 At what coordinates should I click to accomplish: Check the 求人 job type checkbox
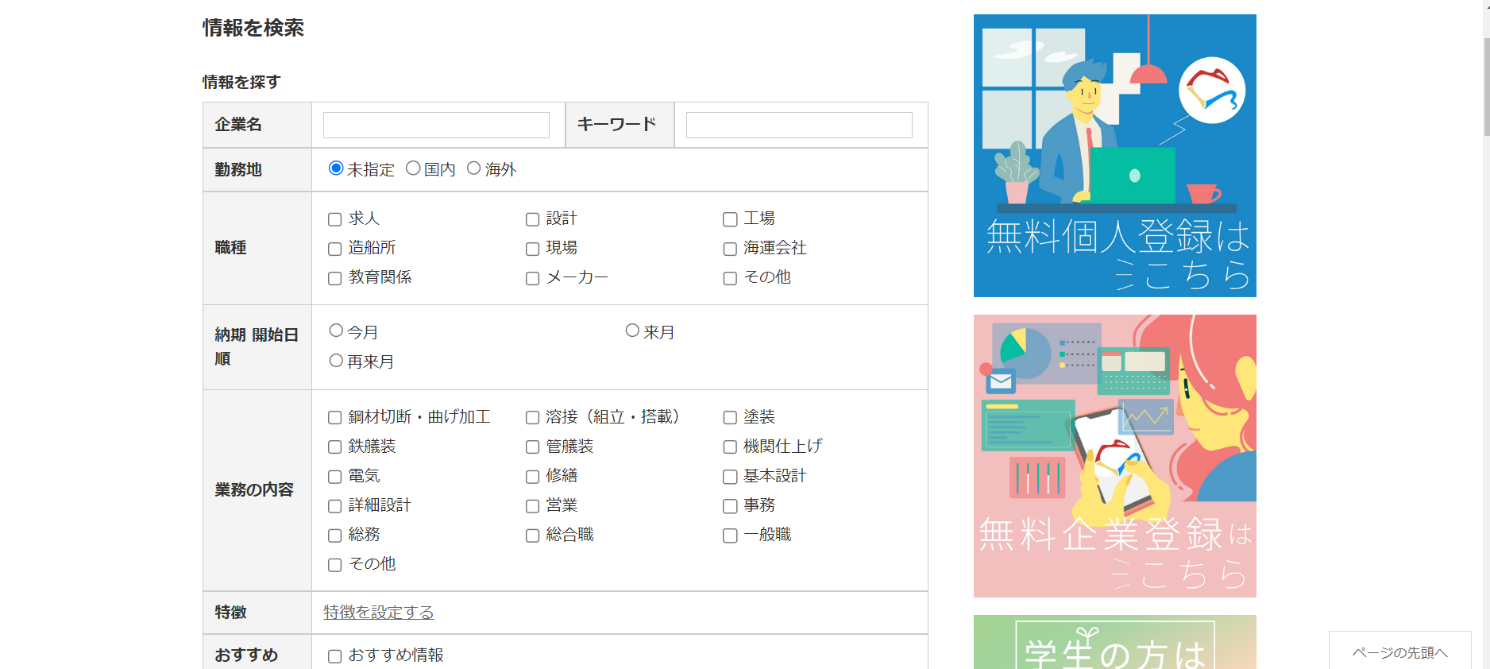(x=335, y=219)
